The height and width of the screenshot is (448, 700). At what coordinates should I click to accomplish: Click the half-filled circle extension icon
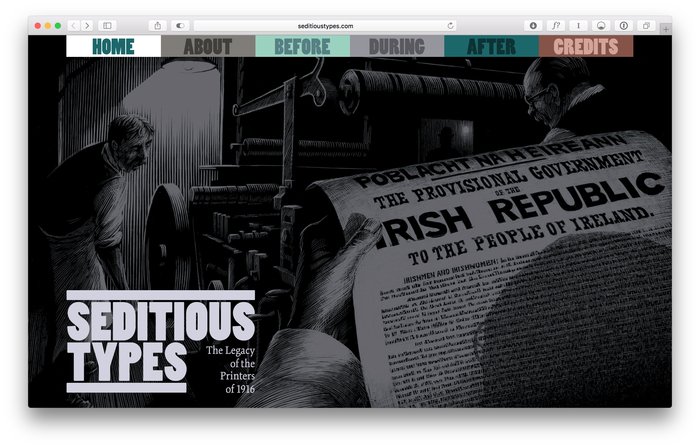(x=601, y=26)
